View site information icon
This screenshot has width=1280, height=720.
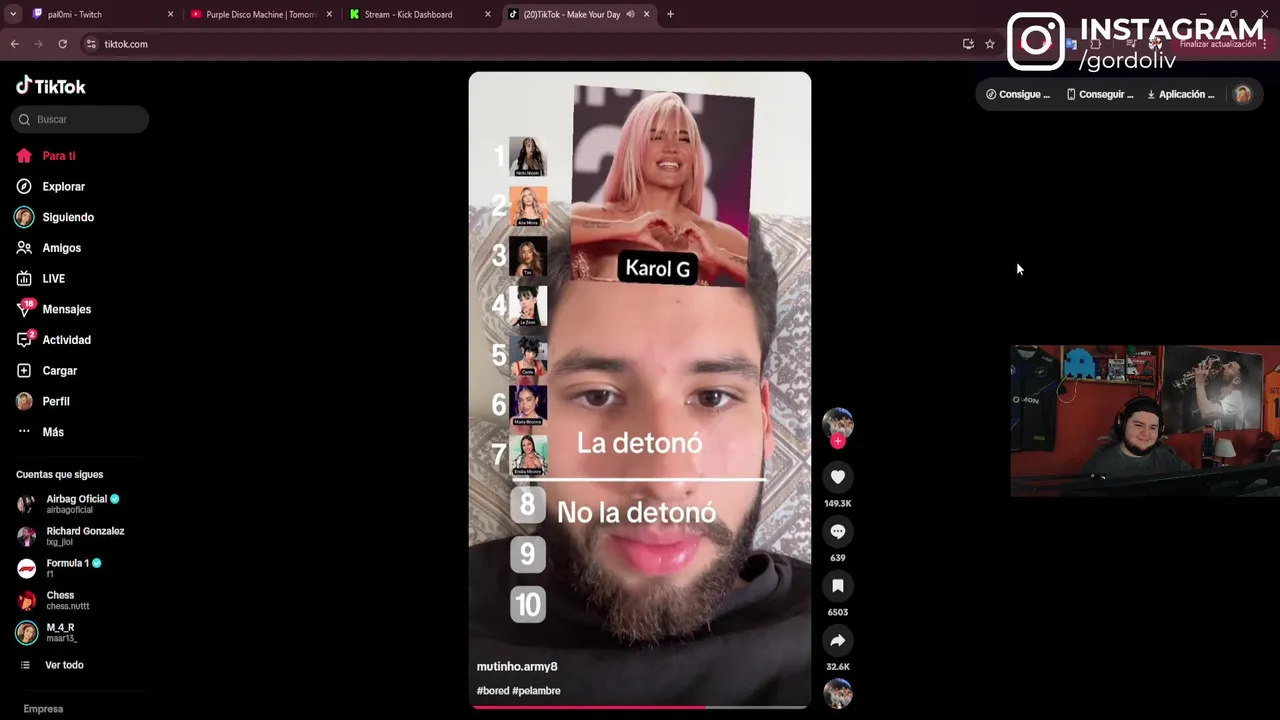click(91, 44)
